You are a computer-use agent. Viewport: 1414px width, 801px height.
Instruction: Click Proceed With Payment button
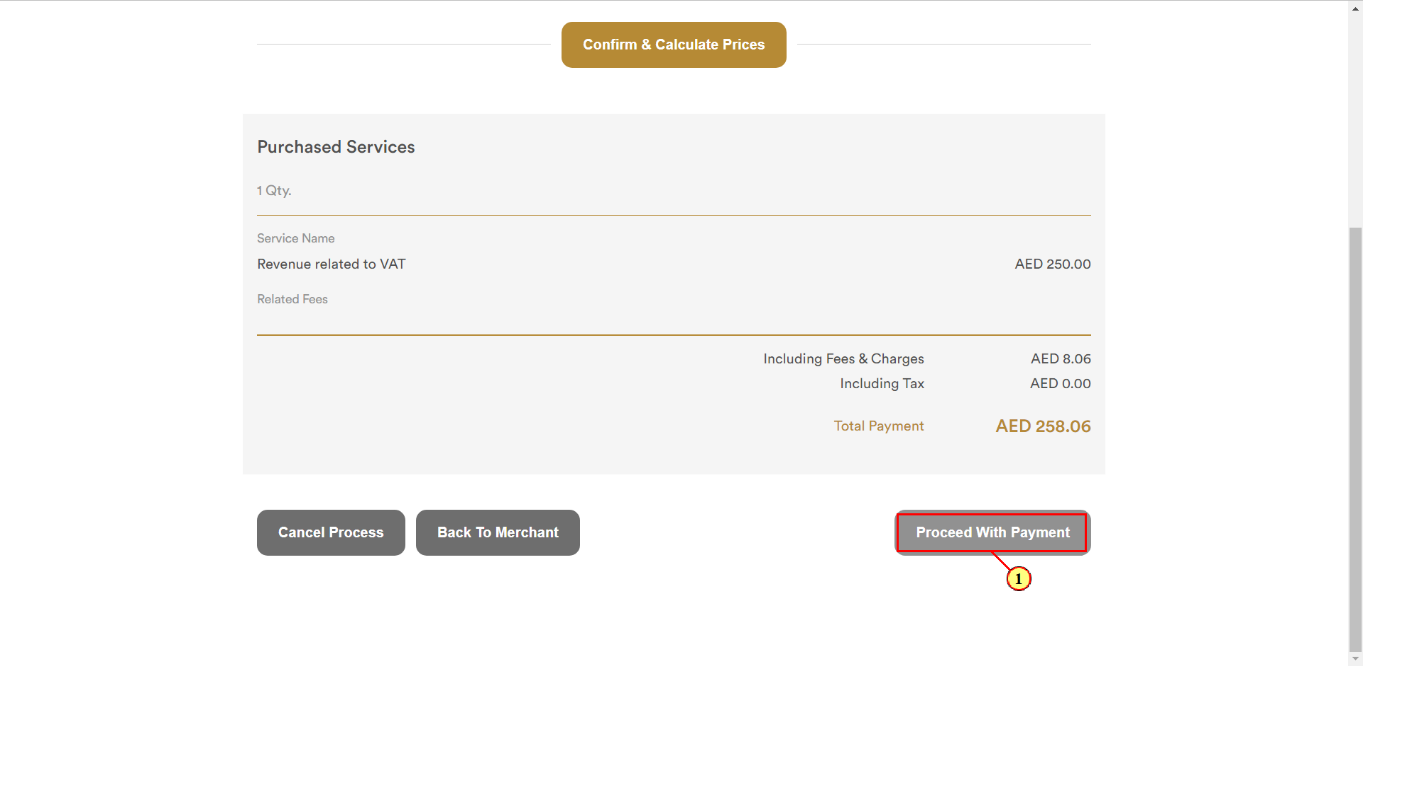point(992,533)
